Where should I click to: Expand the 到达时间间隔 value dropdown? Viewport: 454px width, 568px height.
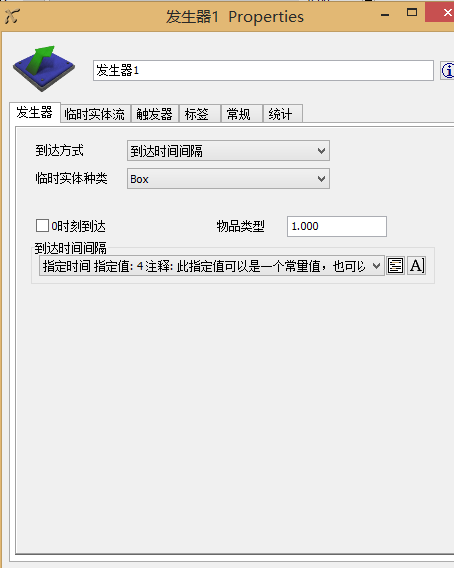(212, 266)
